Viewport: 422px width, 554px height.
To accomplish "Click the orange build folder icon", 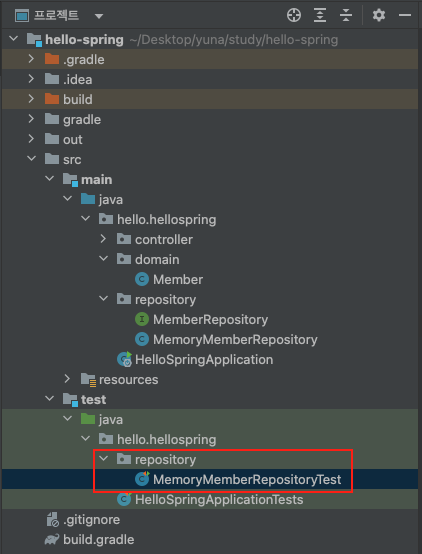I will coord(52,99).
